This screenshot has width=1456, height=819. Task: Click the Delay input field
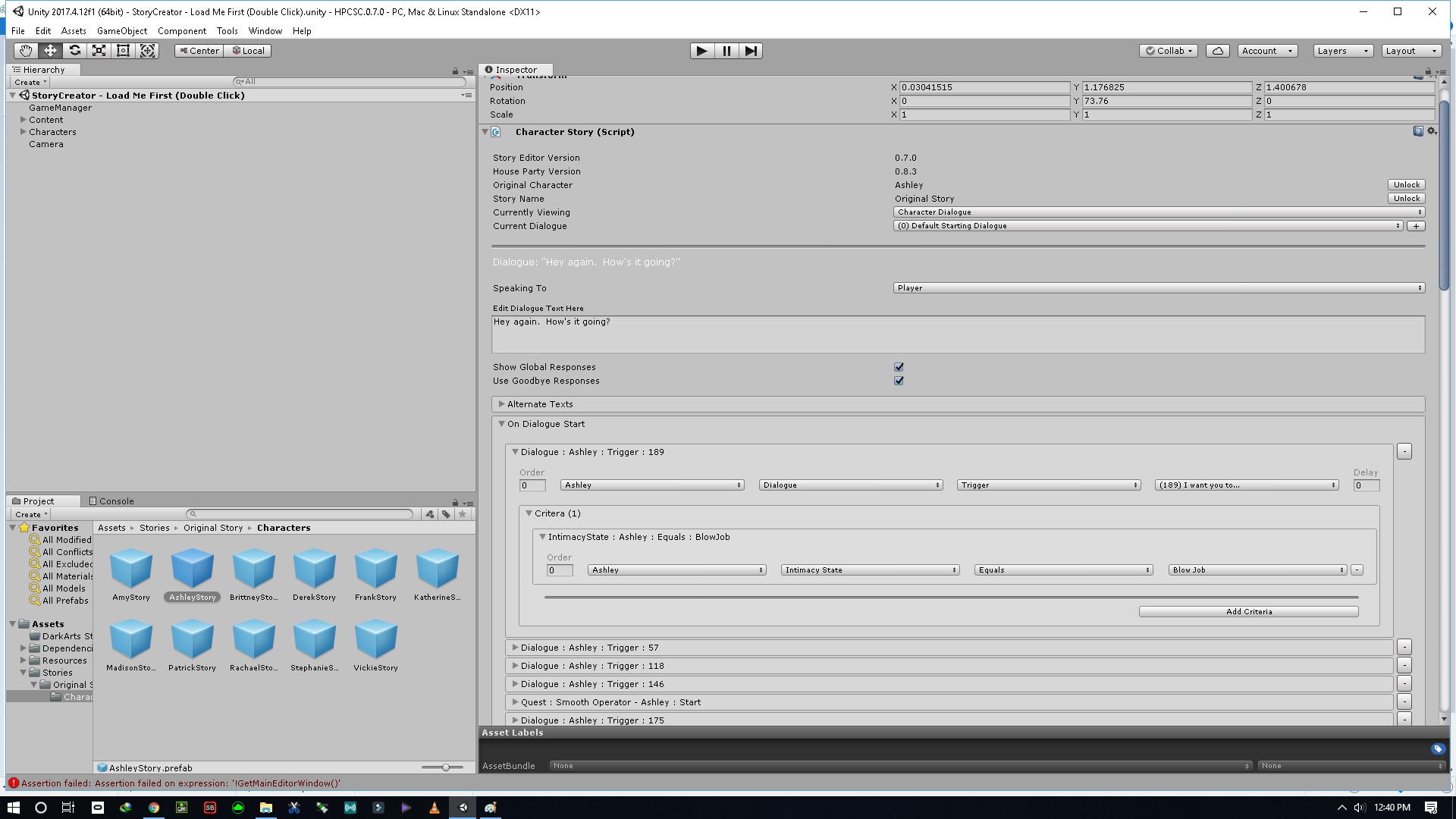click(x=1366, y=485)
